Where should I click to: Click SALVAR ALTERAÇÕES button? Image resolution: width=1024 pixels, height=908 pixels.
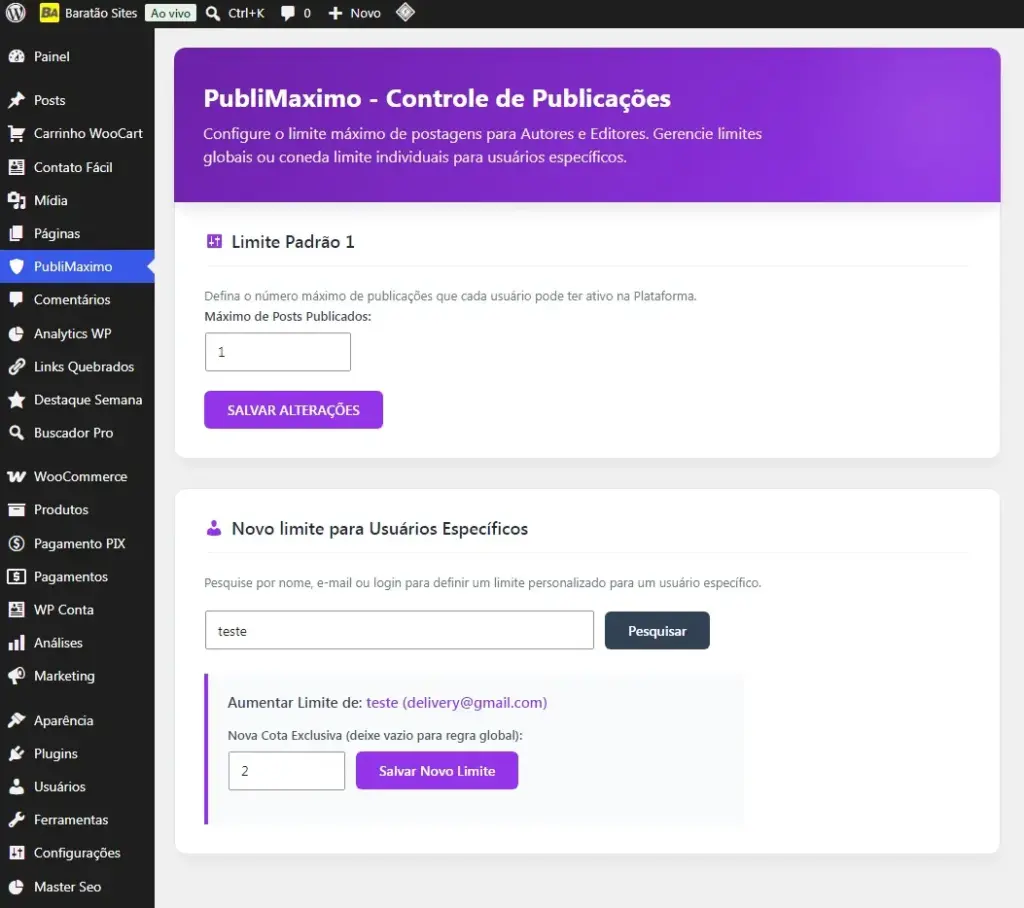point(293,410)
